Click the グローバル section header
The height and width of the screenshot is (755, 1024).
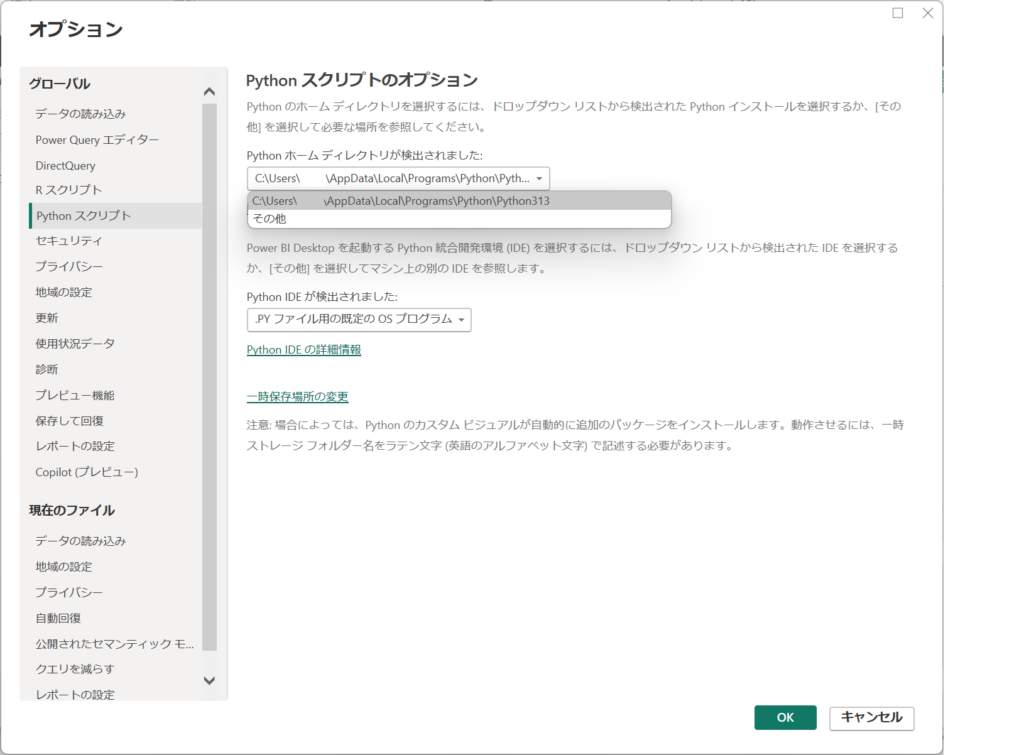point(59,84)
